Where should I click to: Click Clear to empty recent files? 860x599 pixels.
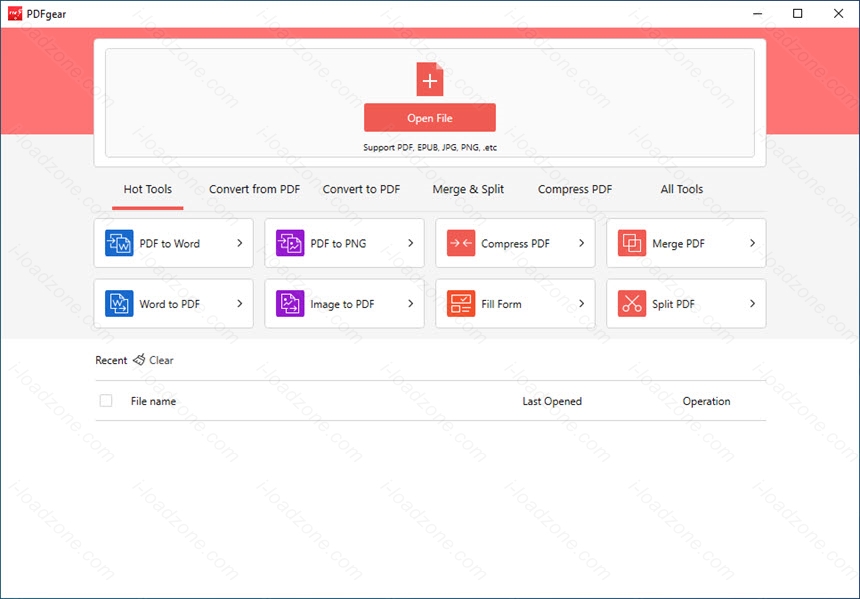[161, 360]
